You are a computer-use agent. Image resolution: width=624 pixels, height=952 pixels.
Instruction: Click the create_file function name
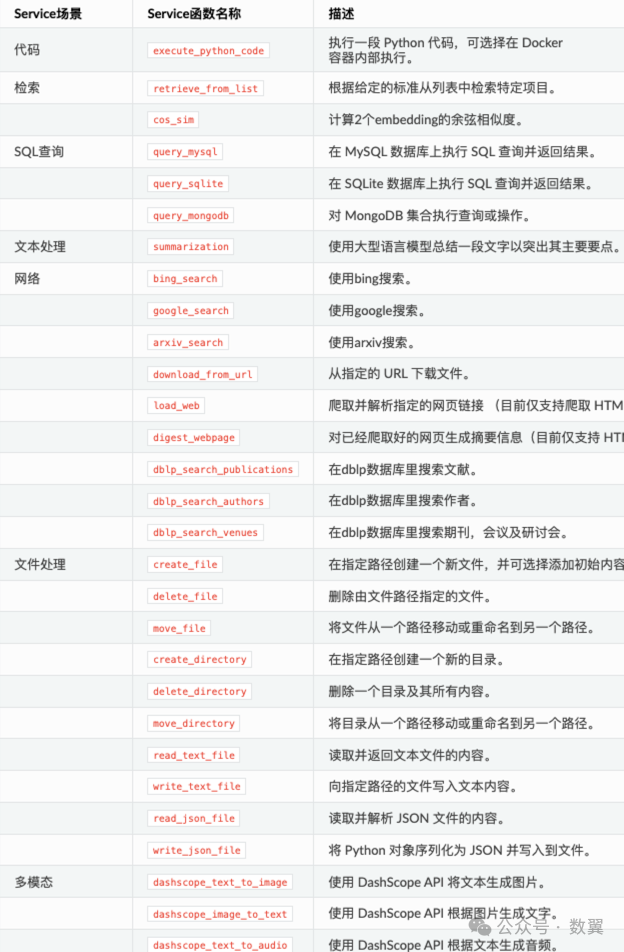coord(185,565)
